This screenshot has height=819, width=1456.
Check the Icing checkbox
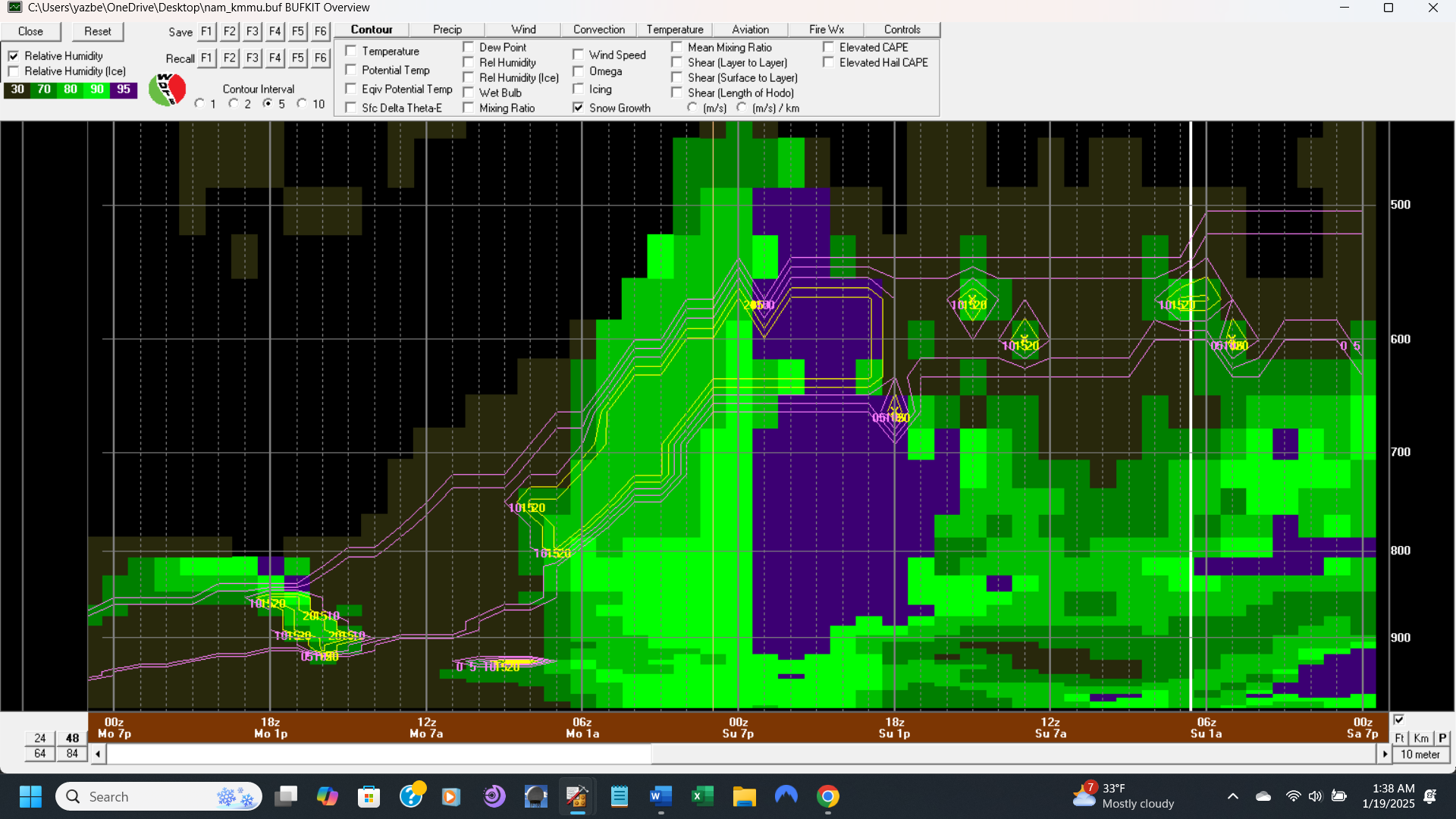coord(578,89)
